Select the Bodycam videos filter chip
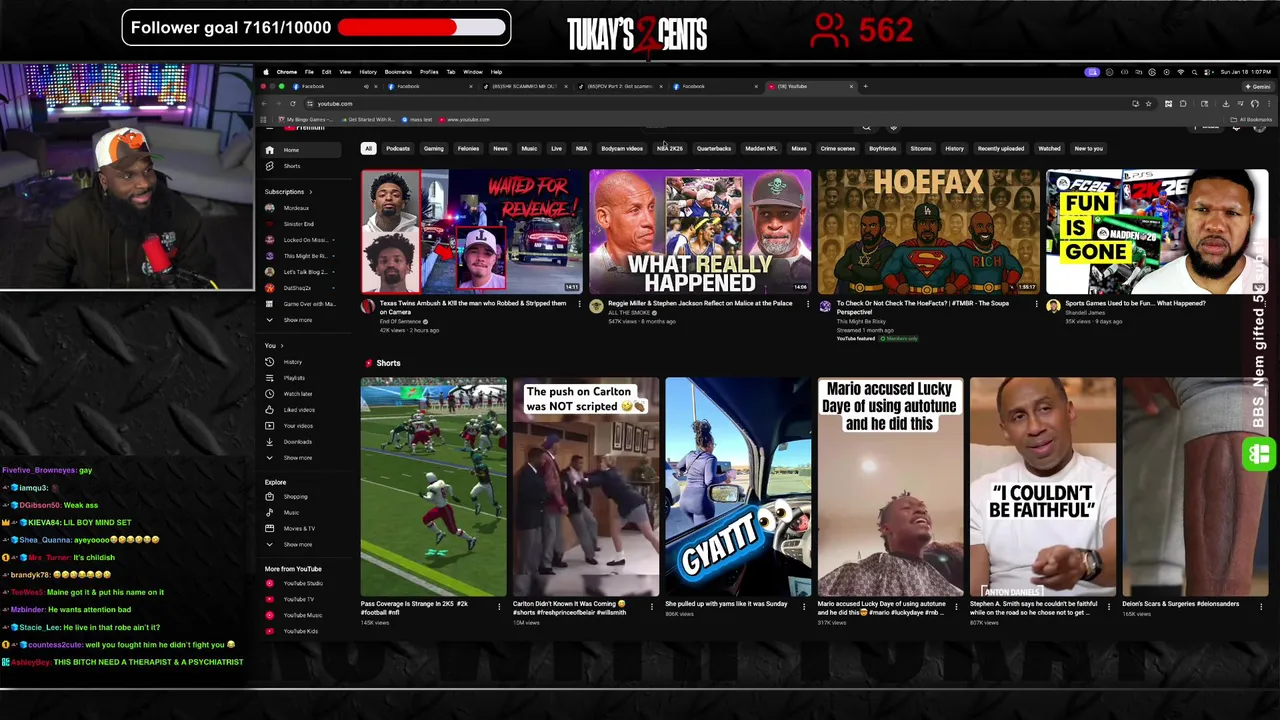This screenshot has height=720, width=1280. pos(622,149)
